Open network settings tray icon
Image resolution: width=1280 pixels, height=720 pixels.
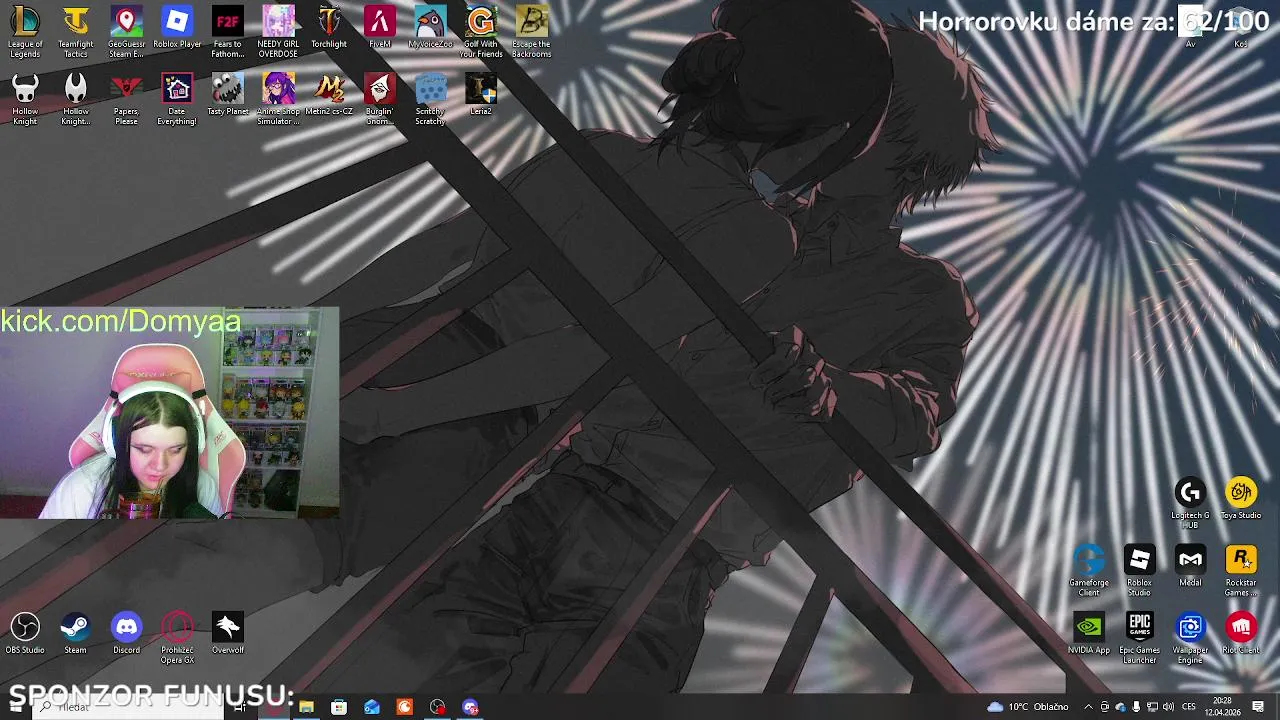click(x=1152, y=707)
